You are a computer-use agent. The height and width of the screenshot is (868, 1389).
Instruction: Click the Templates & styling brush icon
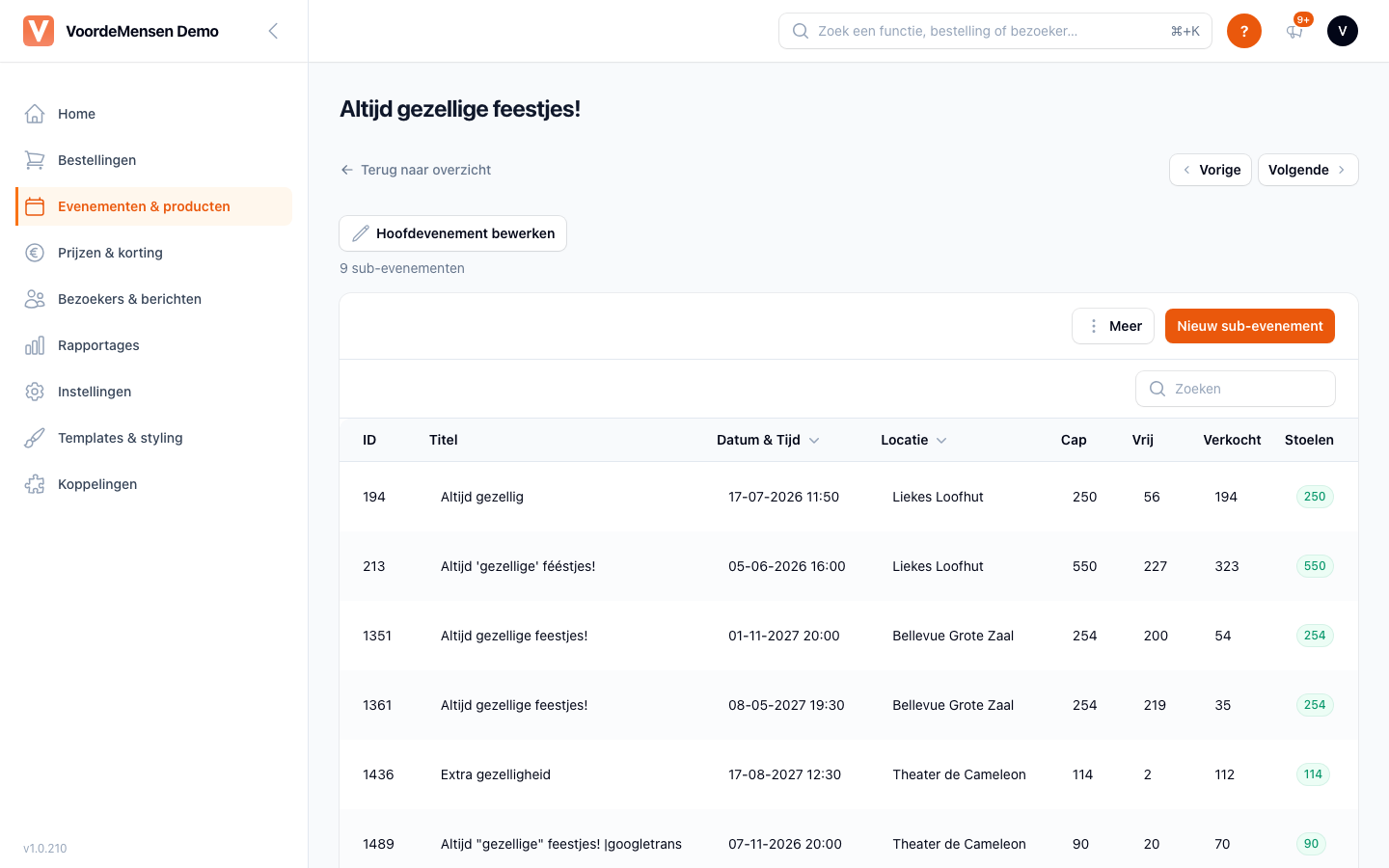point(35,438)
